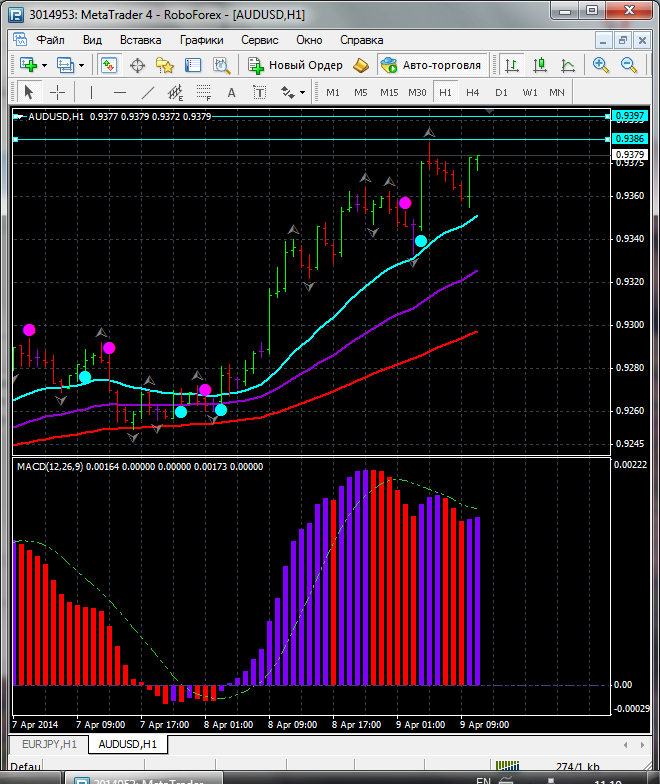Click the zoom out magnifier icon
Viewport: 660px width, 784px height.
click(629, 65)
